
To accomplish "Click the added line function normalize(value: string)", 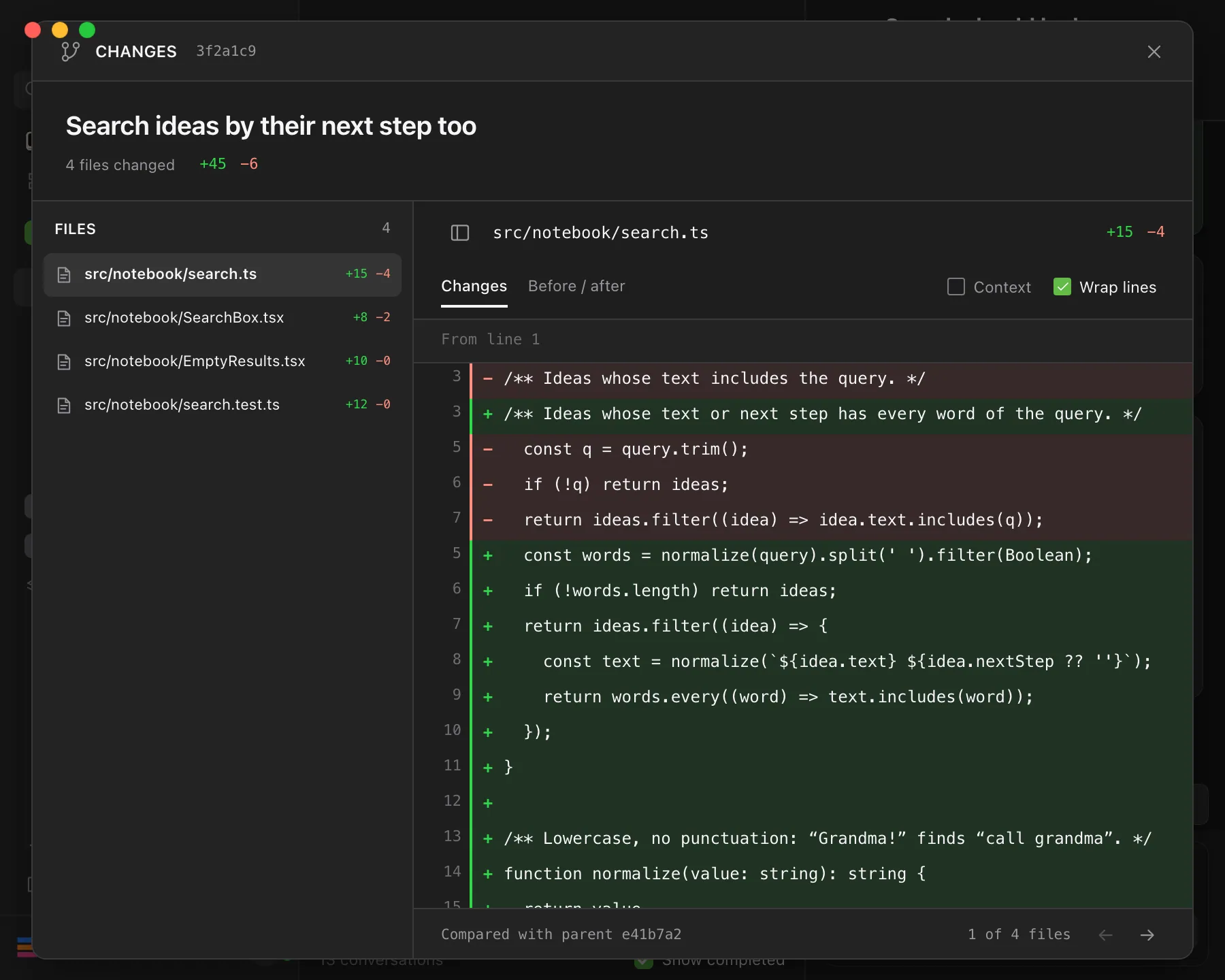I will click(803, 874).
